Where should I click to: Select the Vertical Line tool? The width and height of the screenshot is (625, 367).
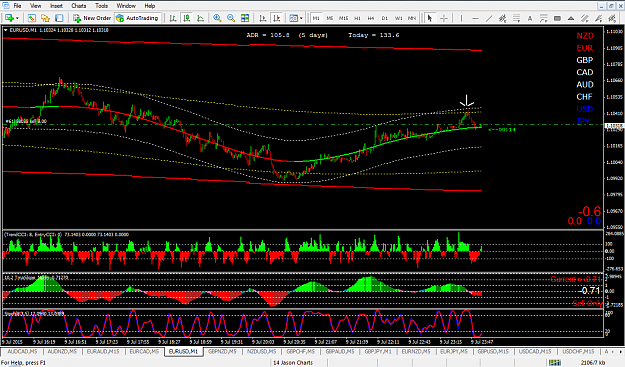(461, 18)
